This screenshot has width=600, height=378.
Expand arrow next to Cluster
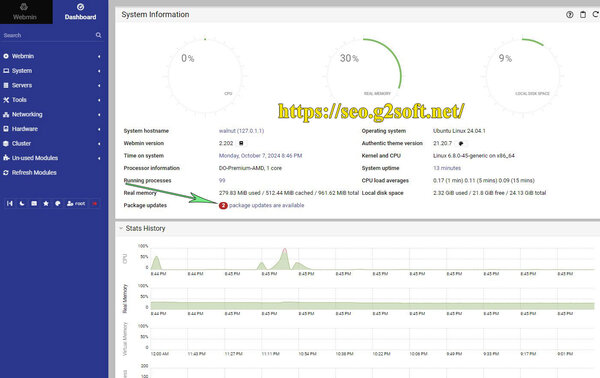click(99, 144)
